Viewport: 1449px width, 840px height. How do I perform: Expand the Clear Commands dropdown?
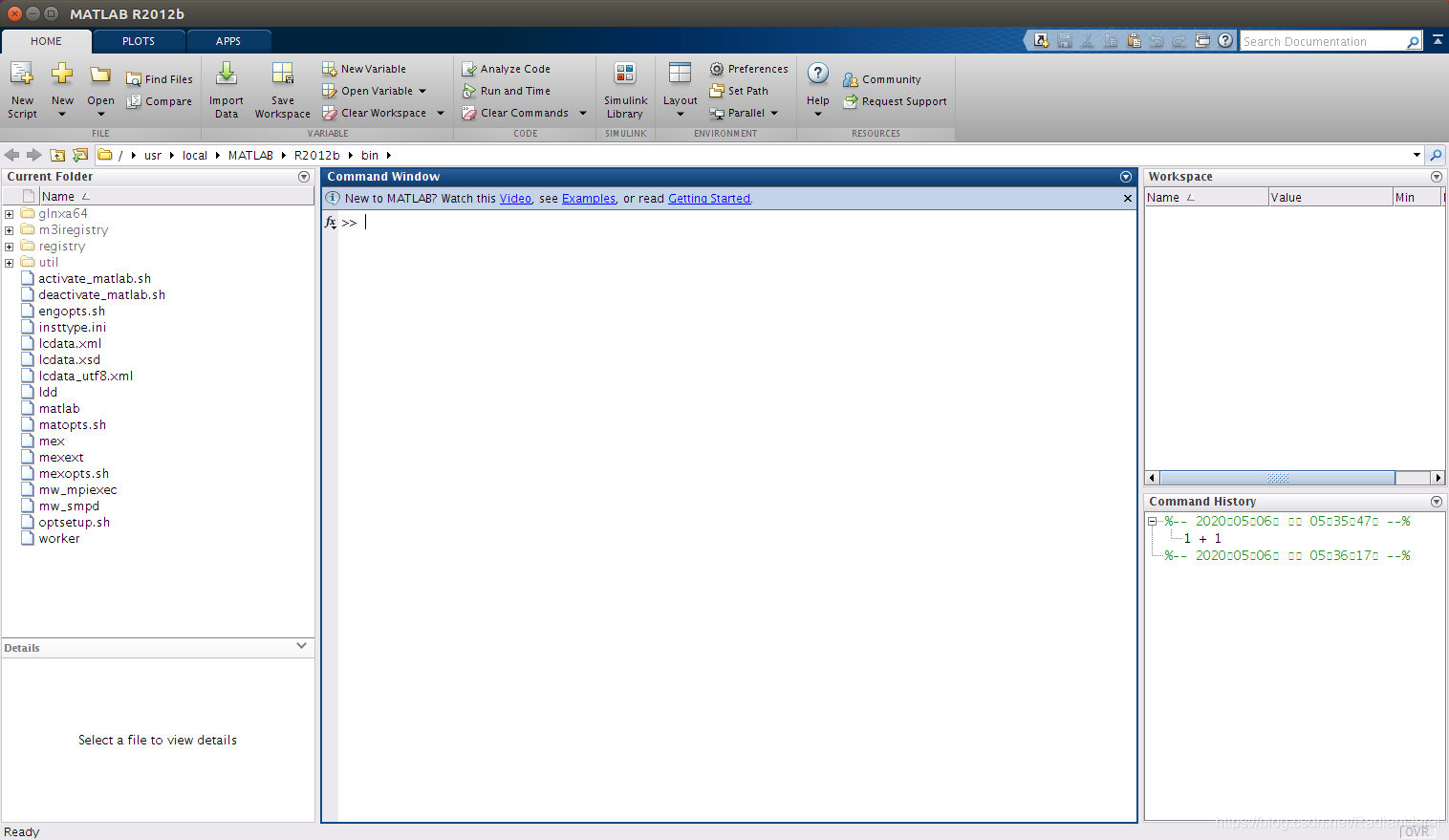point(583,114)
